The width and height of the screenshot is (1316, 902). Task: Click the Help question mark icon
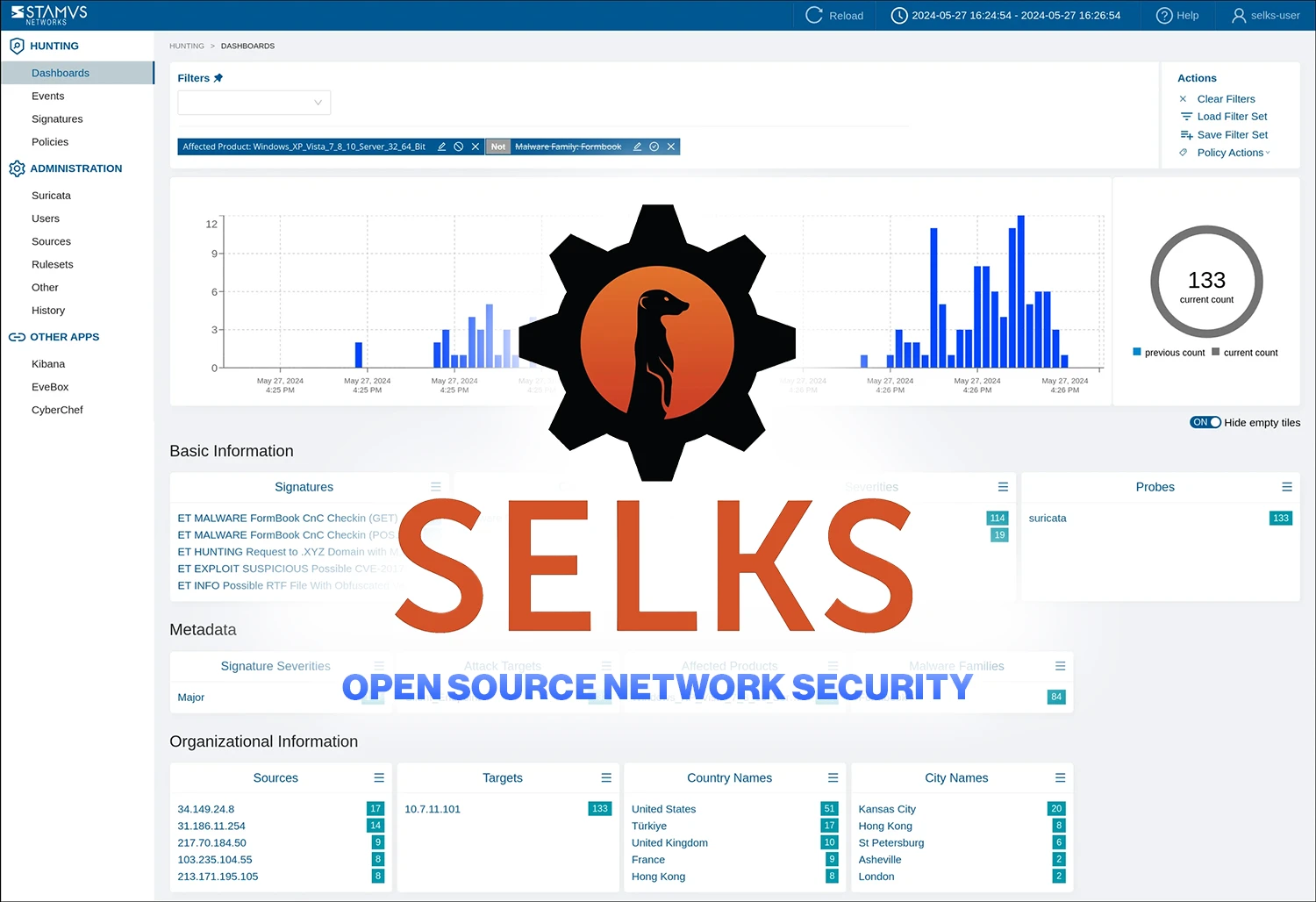click(x=1164, y=15)
